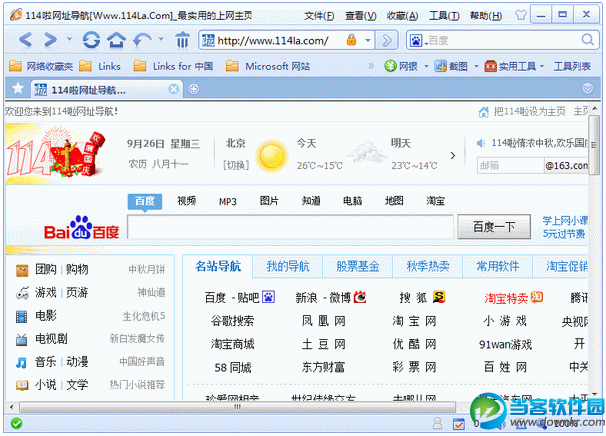Click the 团购 category link
The height and width of the screenshot is (436, 606).
(x=46, y=269)
